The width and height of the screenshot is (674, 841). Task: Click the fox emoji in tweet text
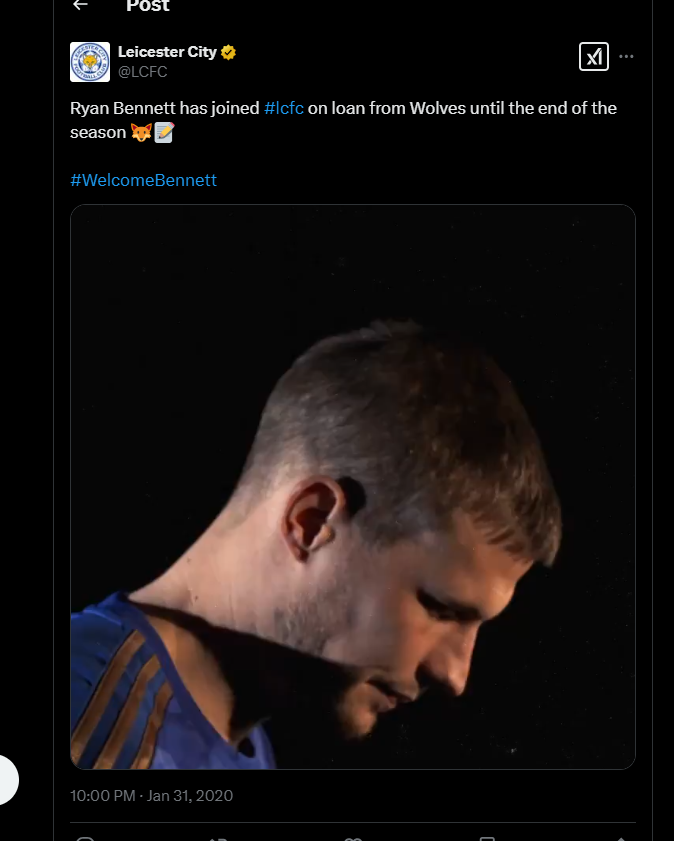coord(141,132)
